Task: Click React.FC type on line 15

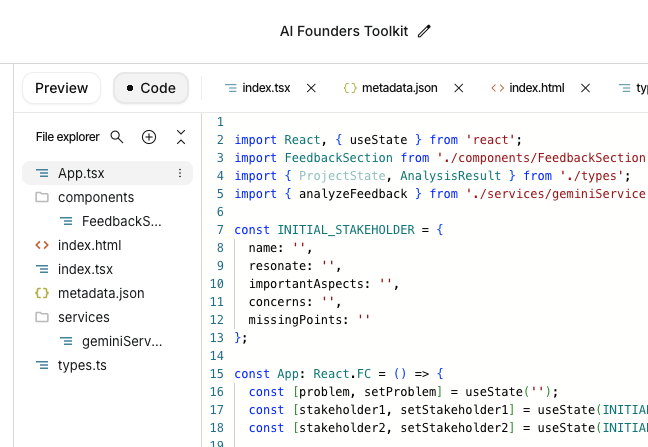Action: click(x=342, y=374)
